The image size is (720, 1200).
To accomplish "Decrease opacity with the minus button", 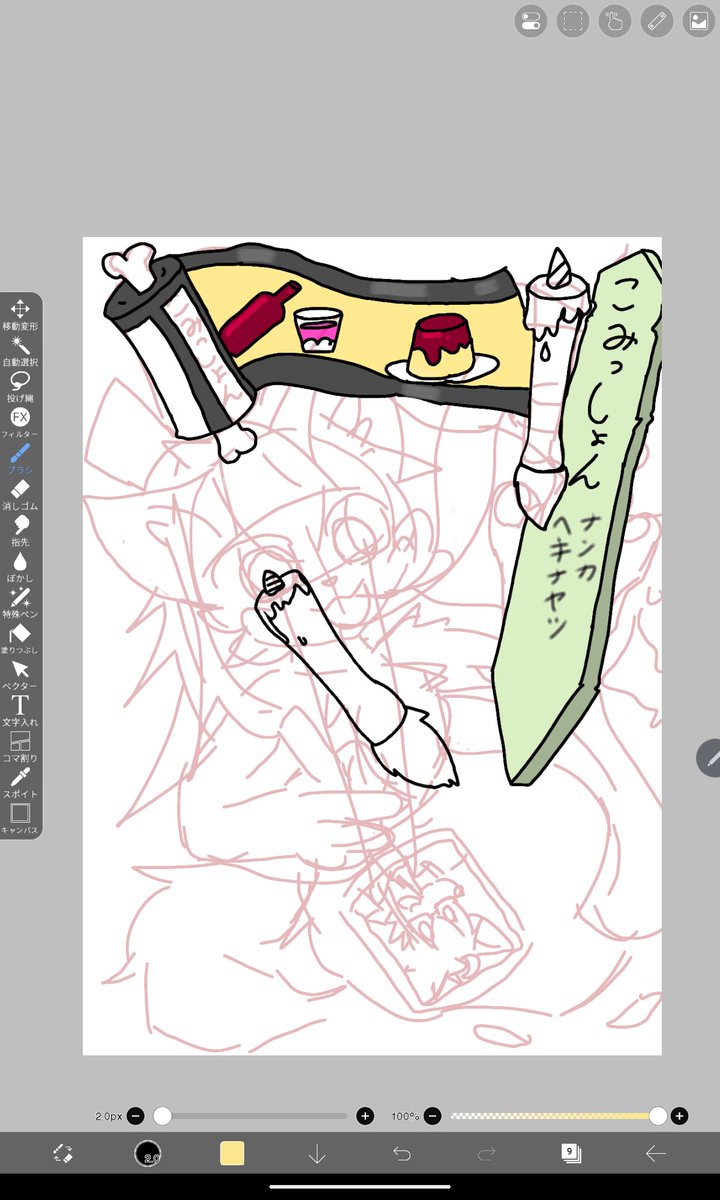I will point(432,1116).
